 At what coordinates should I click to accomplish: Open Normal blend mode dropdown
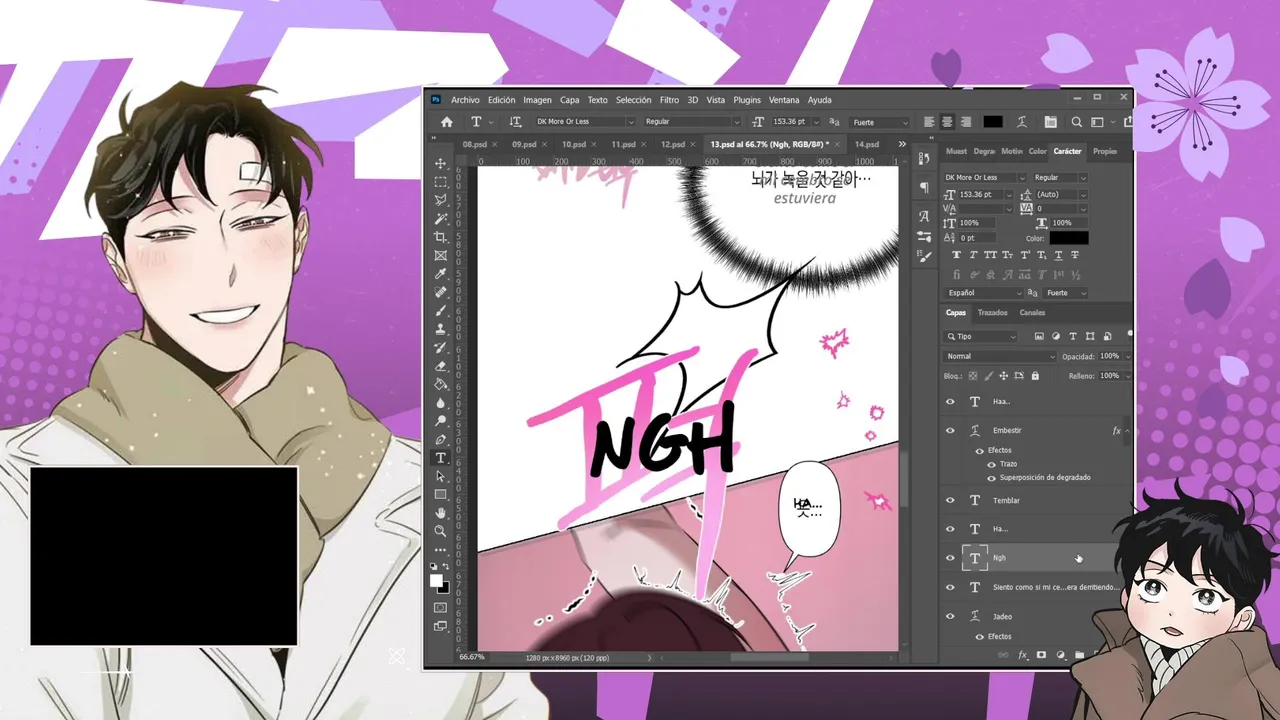point(1000,356)
